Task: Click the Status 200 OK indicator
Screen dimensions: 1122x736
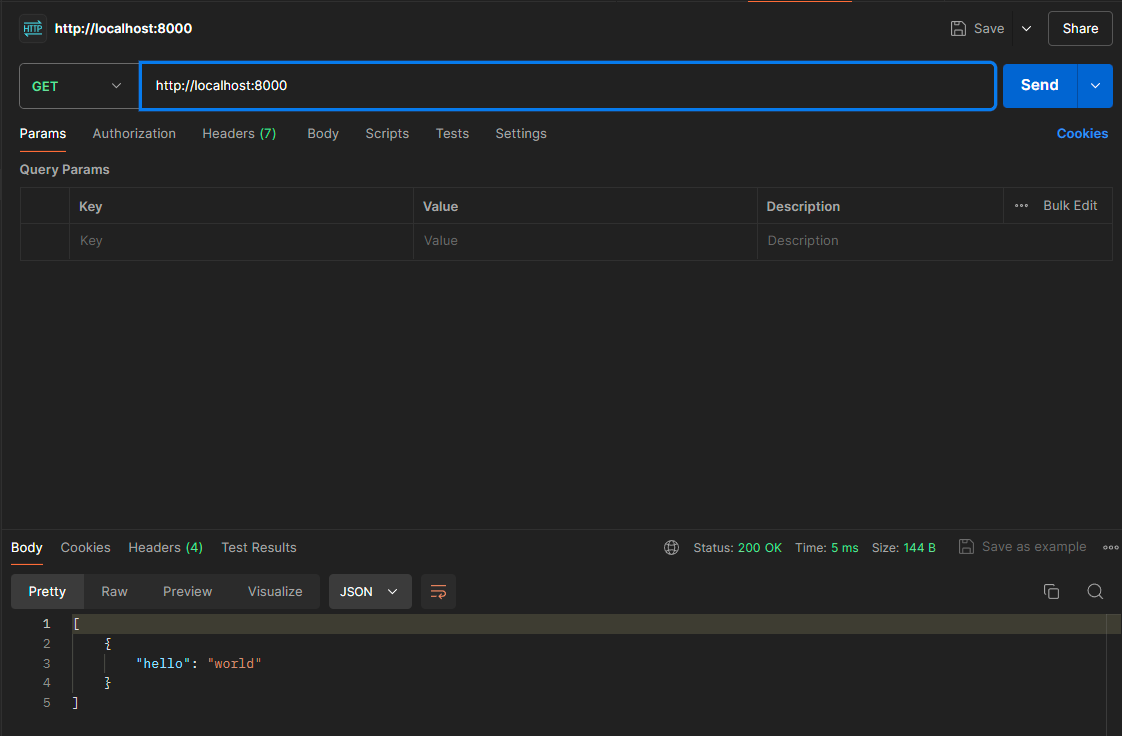Action: [x=737, y=548]
